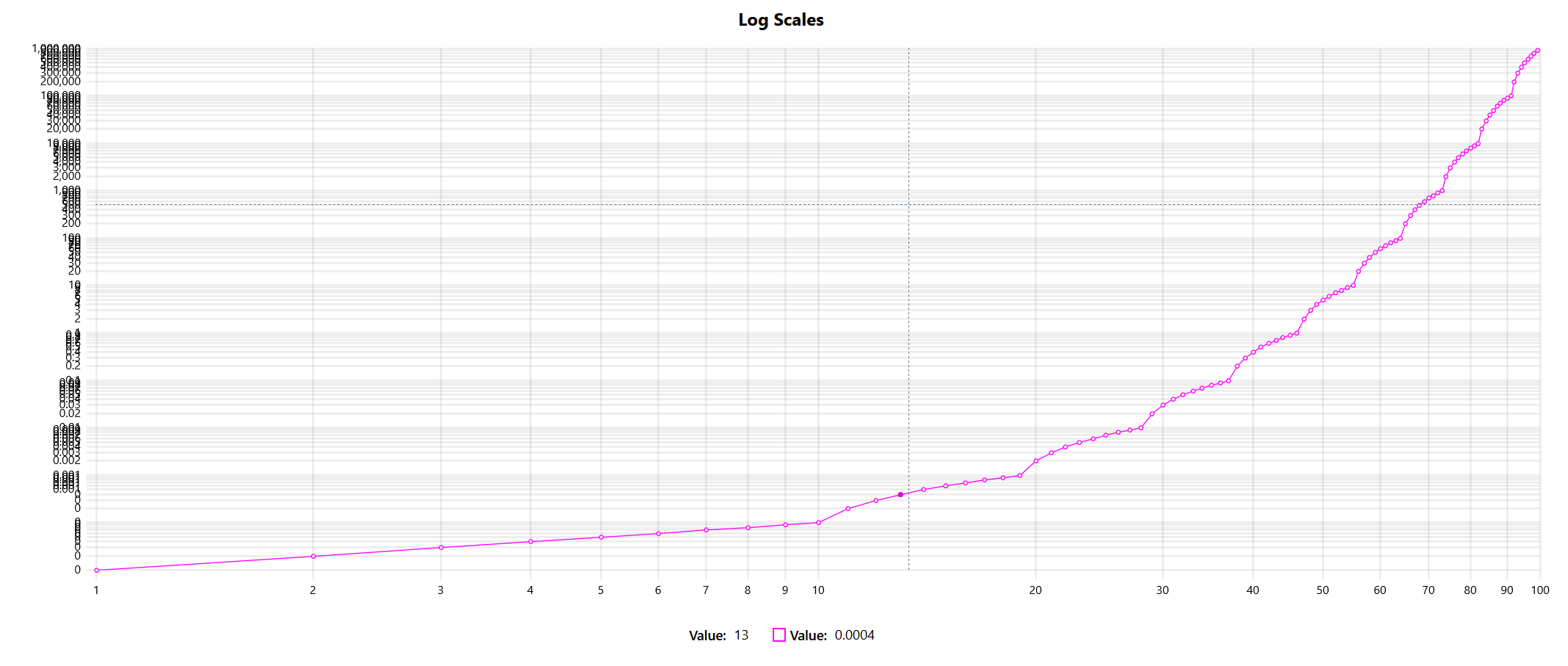The image size is (1568, 666).
Task: Click the Log Scales chart title
Action: 781,20
